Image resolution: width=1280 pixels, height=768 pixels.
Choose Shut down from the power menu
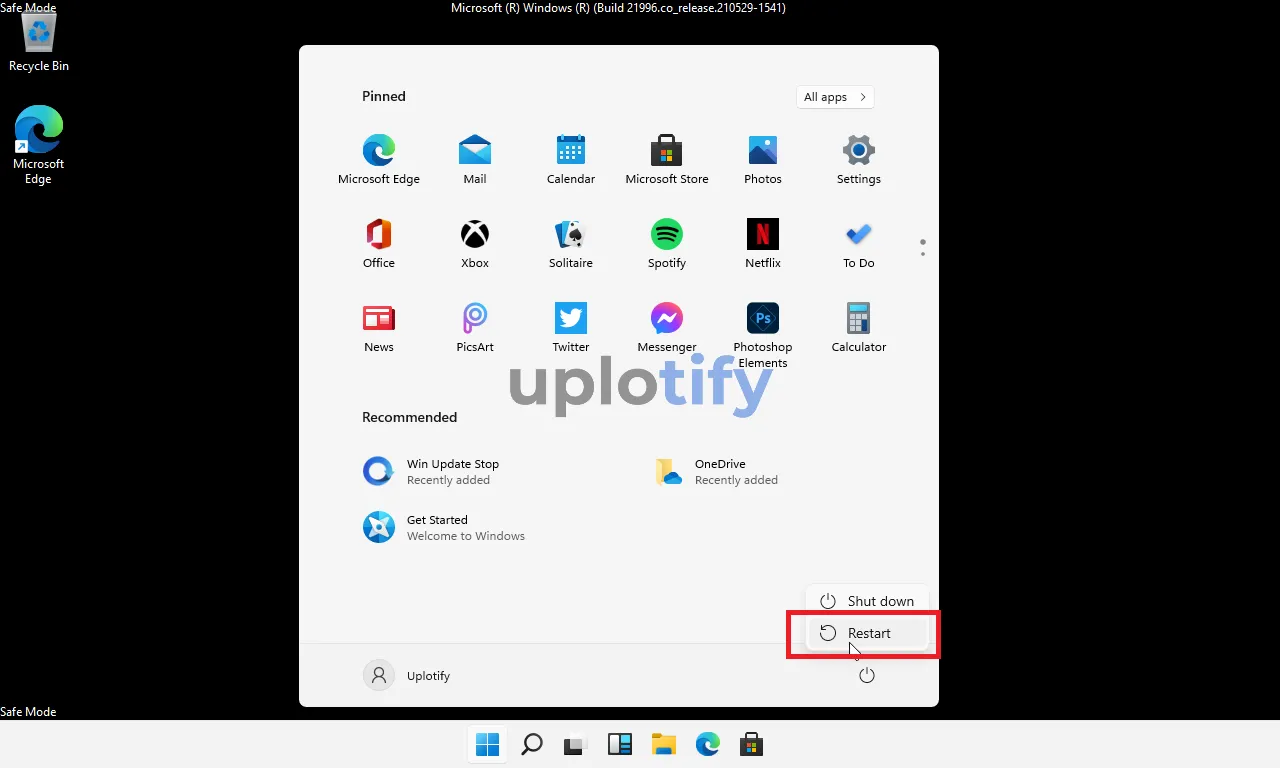(867, 601)
